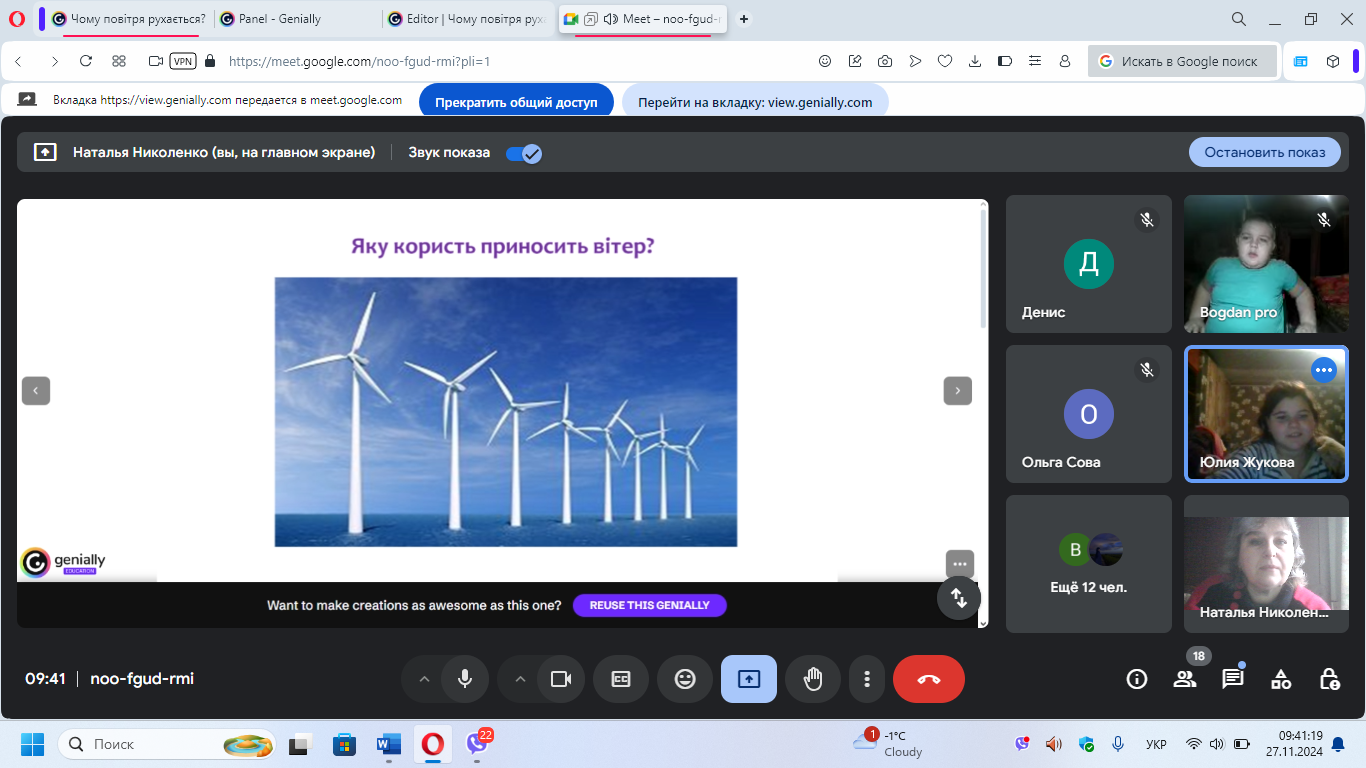1366x768 pixels.
Task: Go to the next slide arrow
Action: pyautogui.click(x=957, y=391)
